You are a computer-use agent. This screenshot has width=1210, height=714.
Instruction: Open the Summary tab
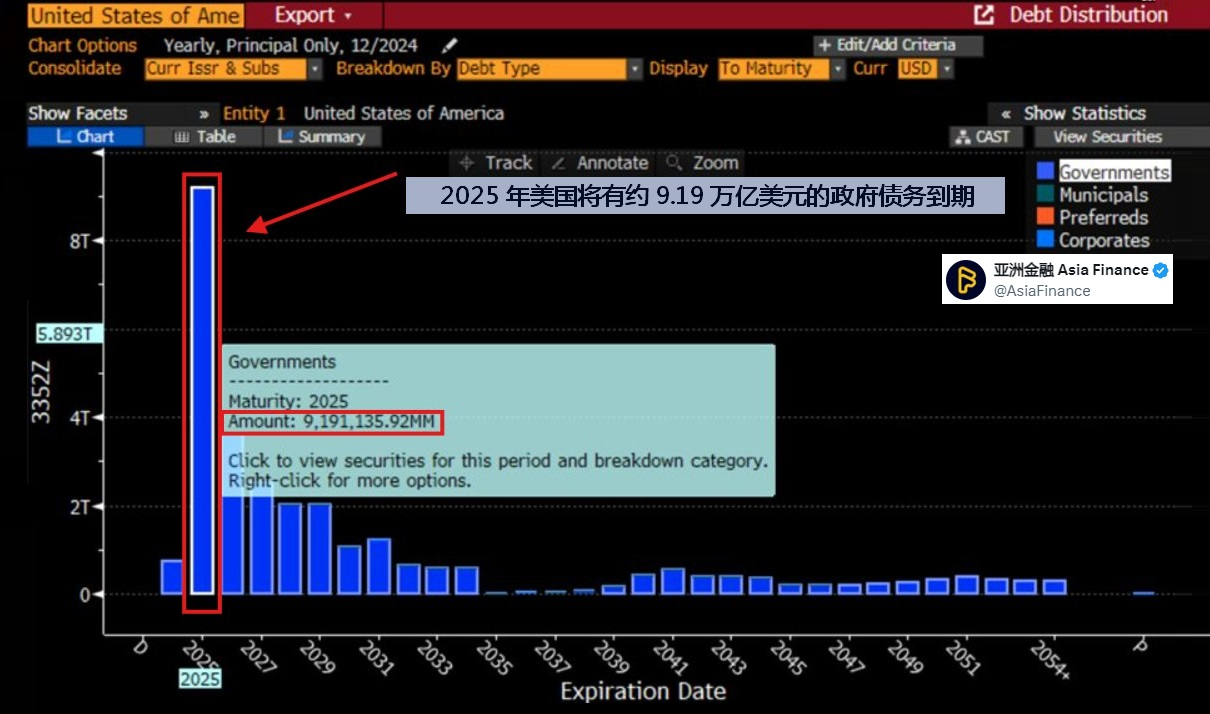(322, 137)
